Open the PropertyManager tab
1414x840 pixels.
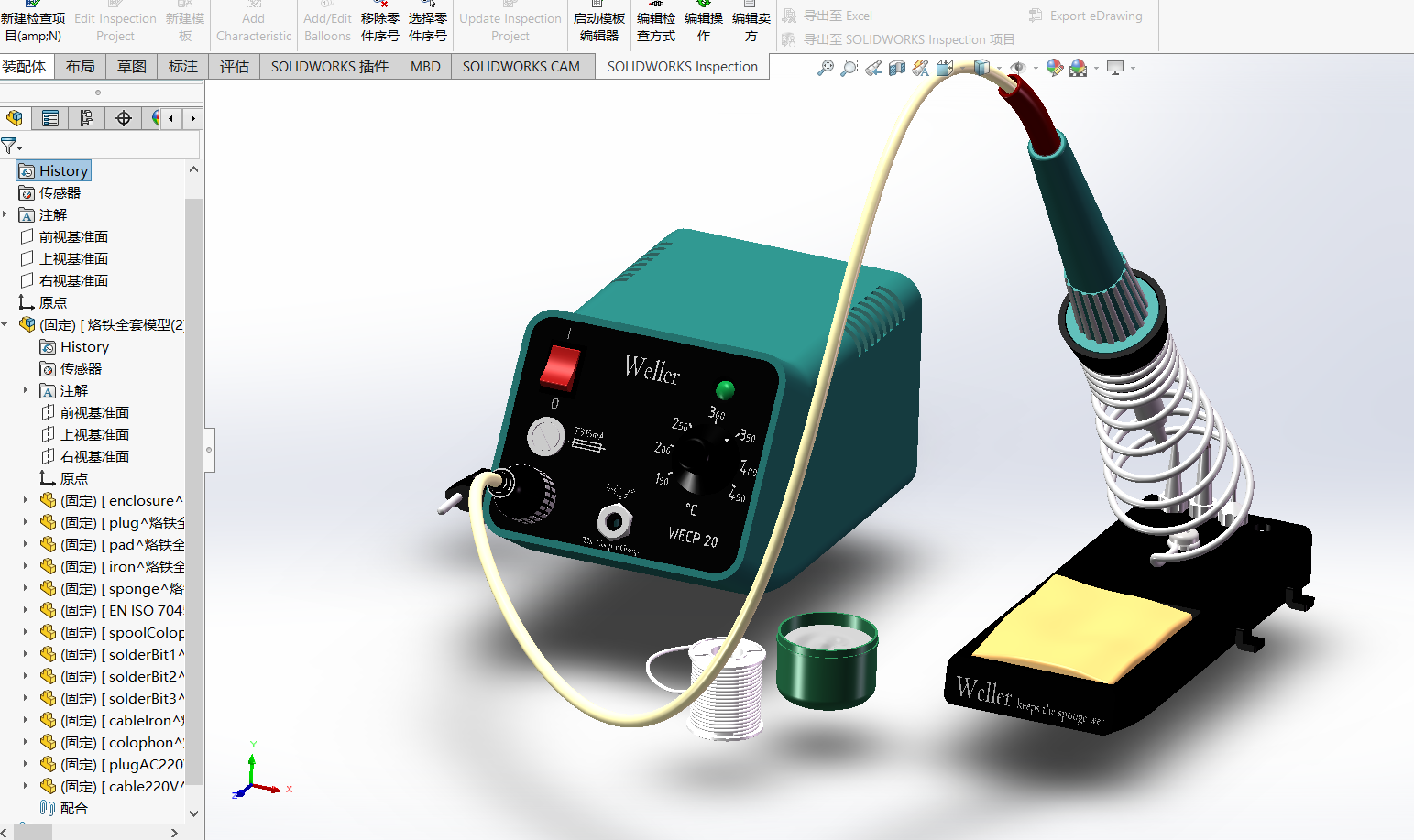pyautogui.click(x=50, y=118)
